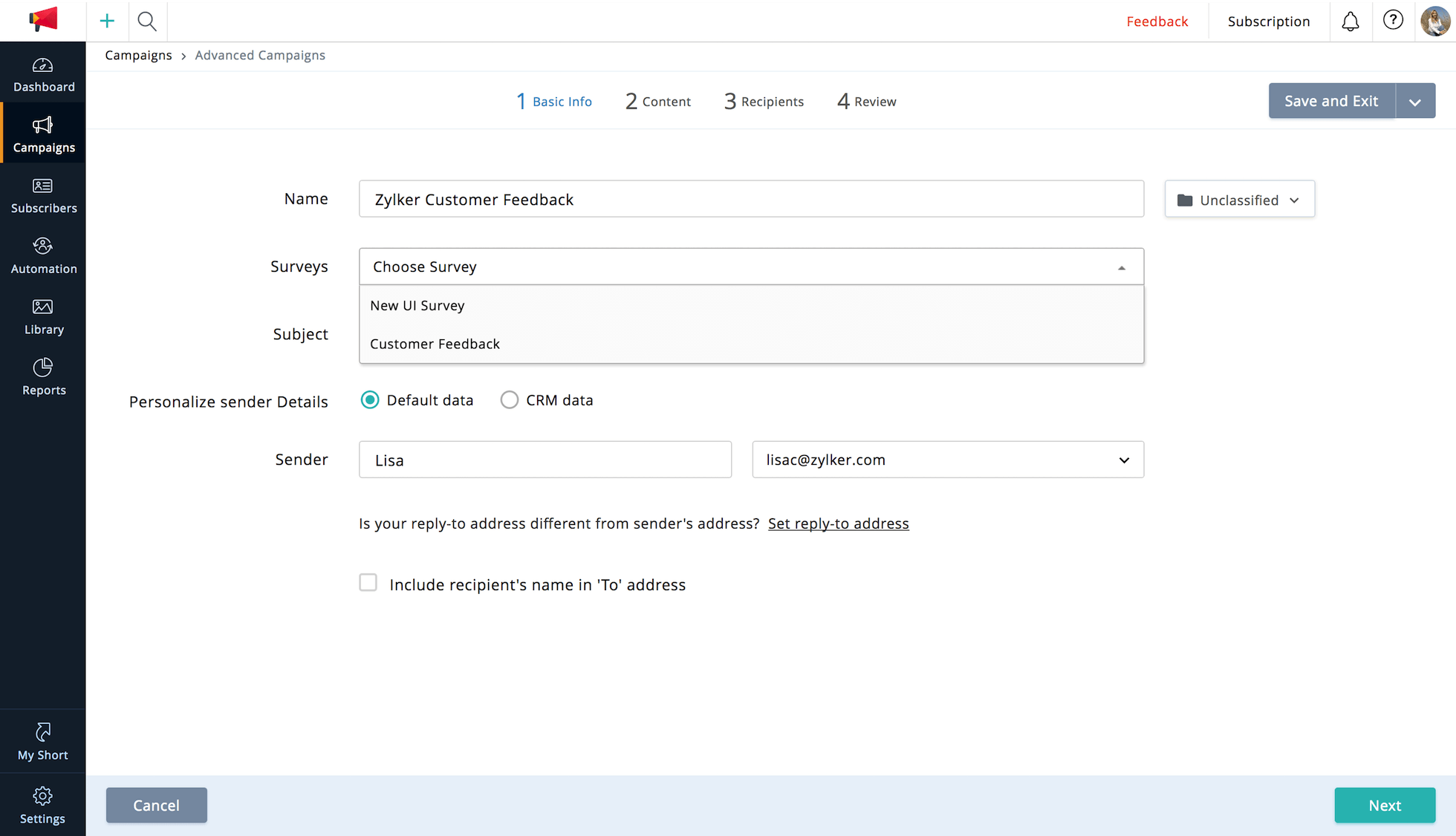Open search with the magnifier icon

147,21
